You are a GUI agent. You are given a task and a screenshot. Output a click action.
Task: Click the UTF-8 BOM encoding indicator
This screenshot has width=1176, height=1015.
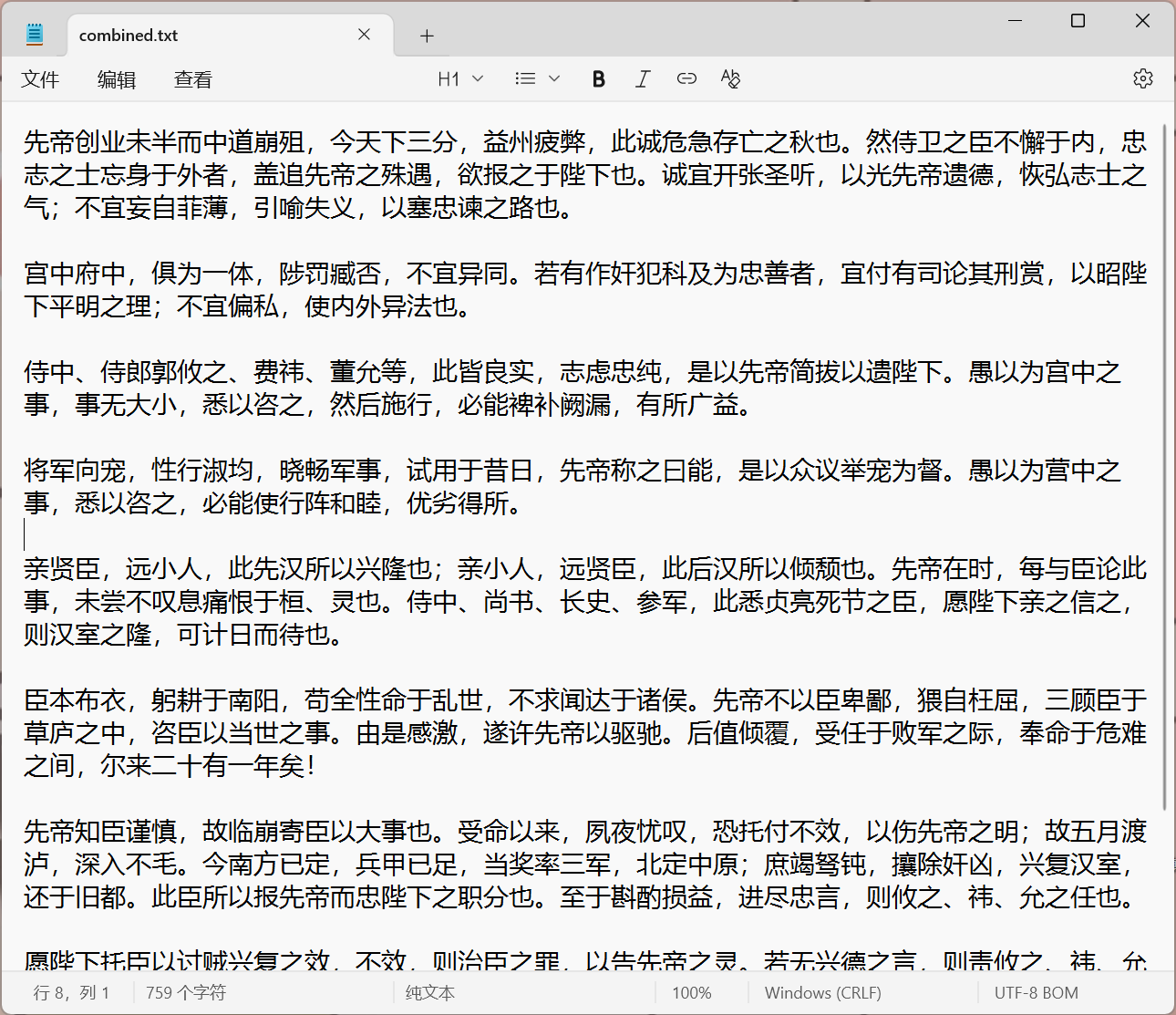tap(1035, 992)
